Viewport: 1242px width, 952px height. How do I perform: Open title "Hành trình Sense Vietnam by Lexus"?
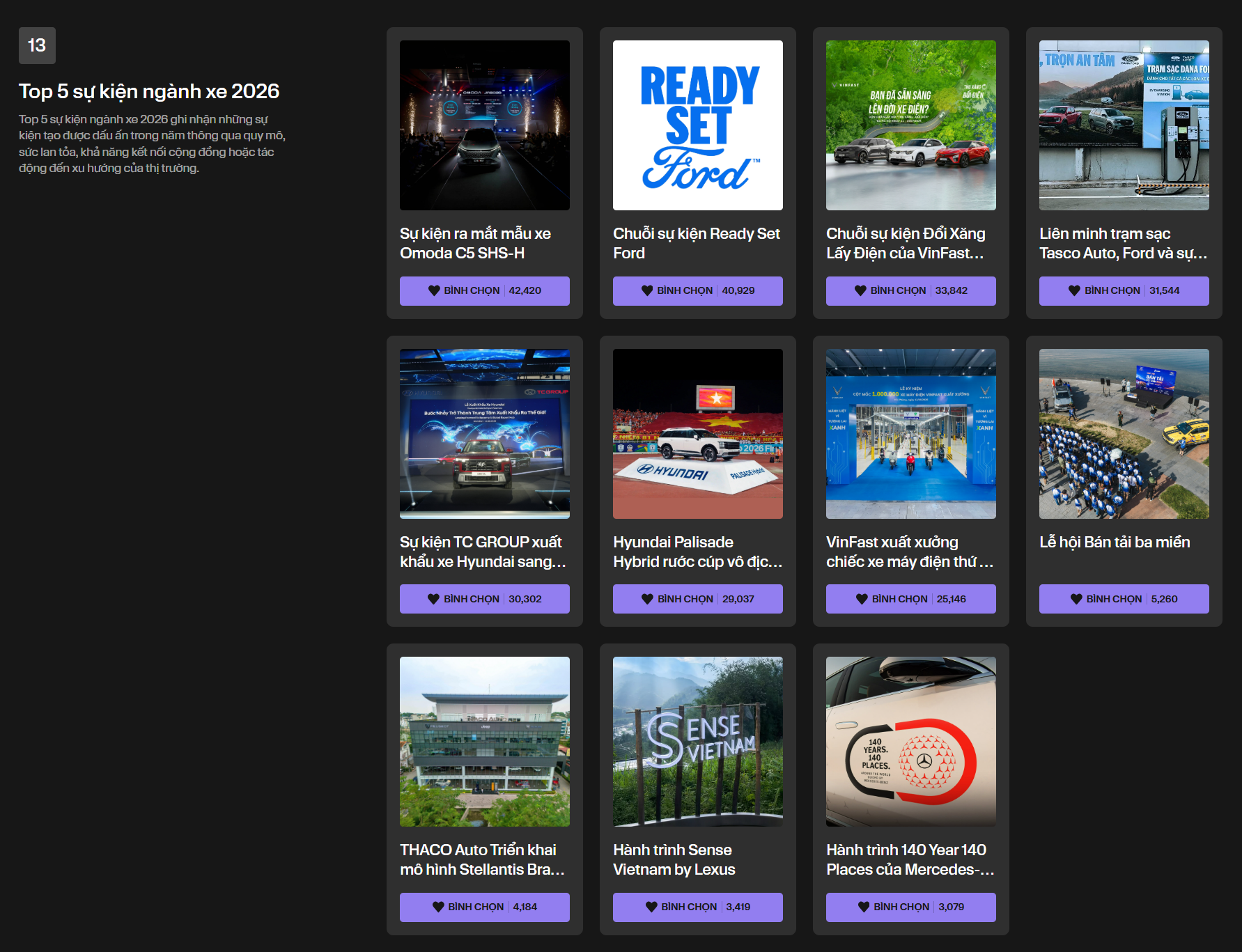674,859
